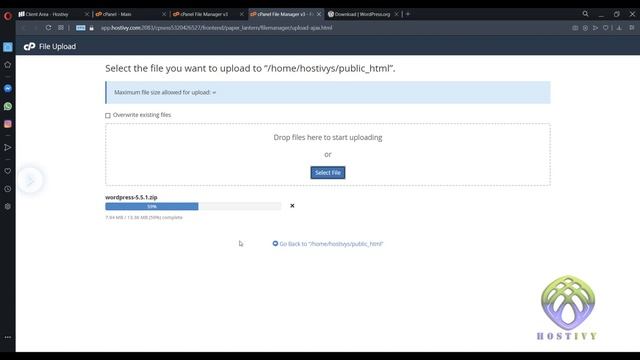Click the Drop files here upload zone text

click(328, 137)
